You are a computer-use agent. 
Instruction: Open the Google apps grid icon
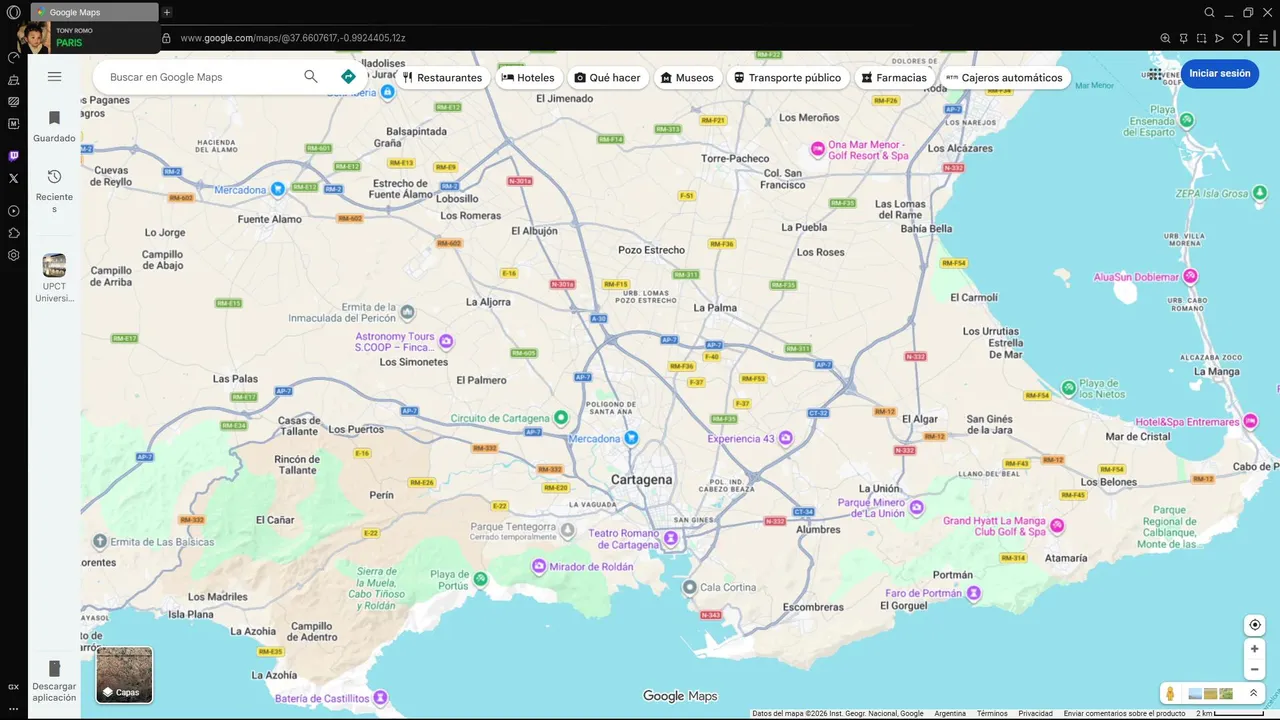point(1155,74)
